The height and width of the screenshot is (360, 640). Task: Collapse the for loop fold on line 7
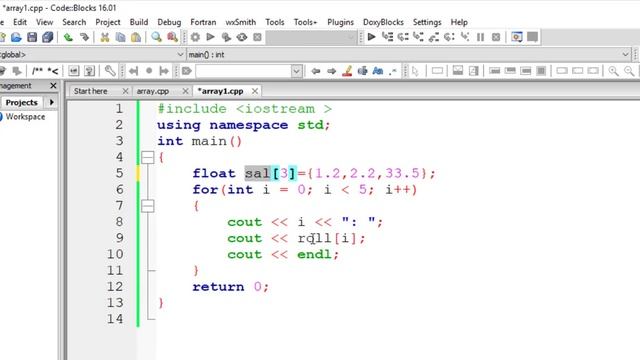[x=147, y=206]
